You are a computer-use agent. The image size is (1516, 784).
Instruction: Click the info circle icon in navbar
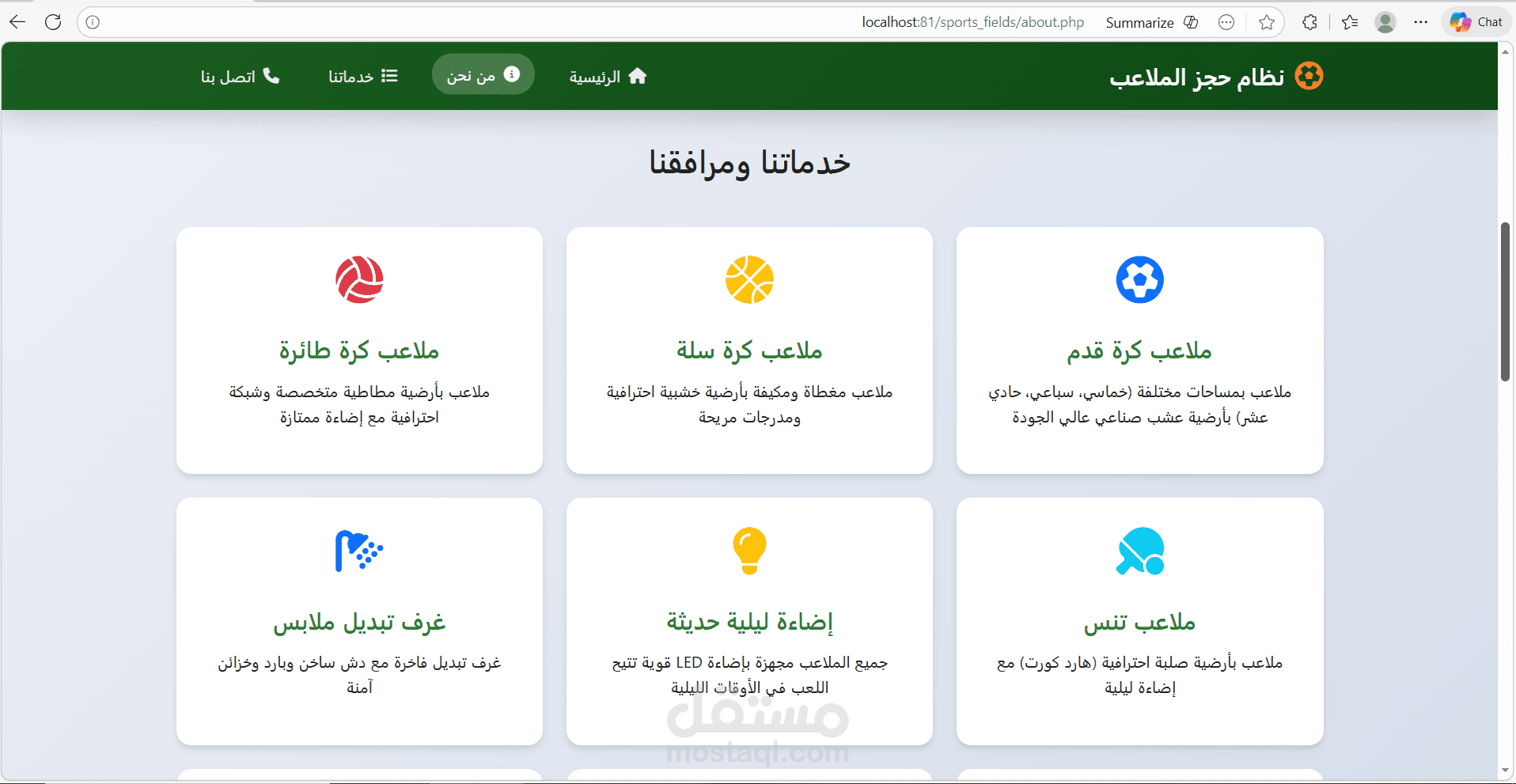[512, 74]
